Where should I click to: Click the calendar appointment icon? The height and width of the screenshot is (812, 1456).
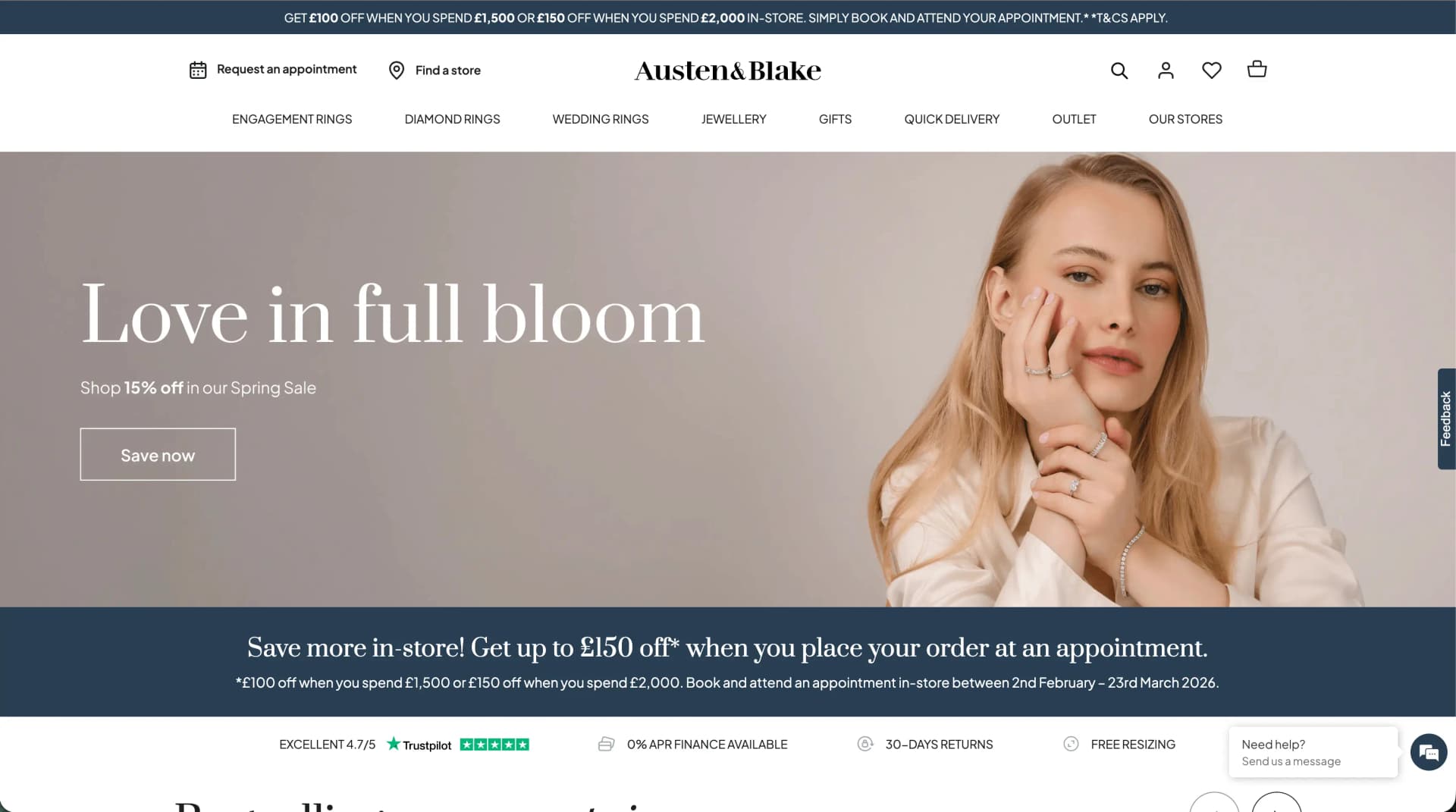click(x=198, y=70)
